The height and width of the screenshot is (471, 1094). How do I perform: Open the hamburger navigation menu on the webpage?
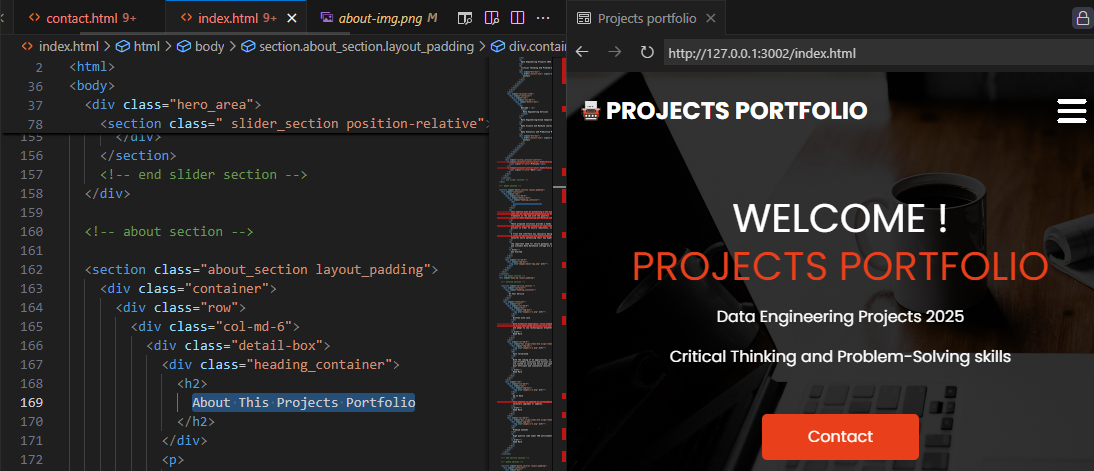click(1072, 110)
